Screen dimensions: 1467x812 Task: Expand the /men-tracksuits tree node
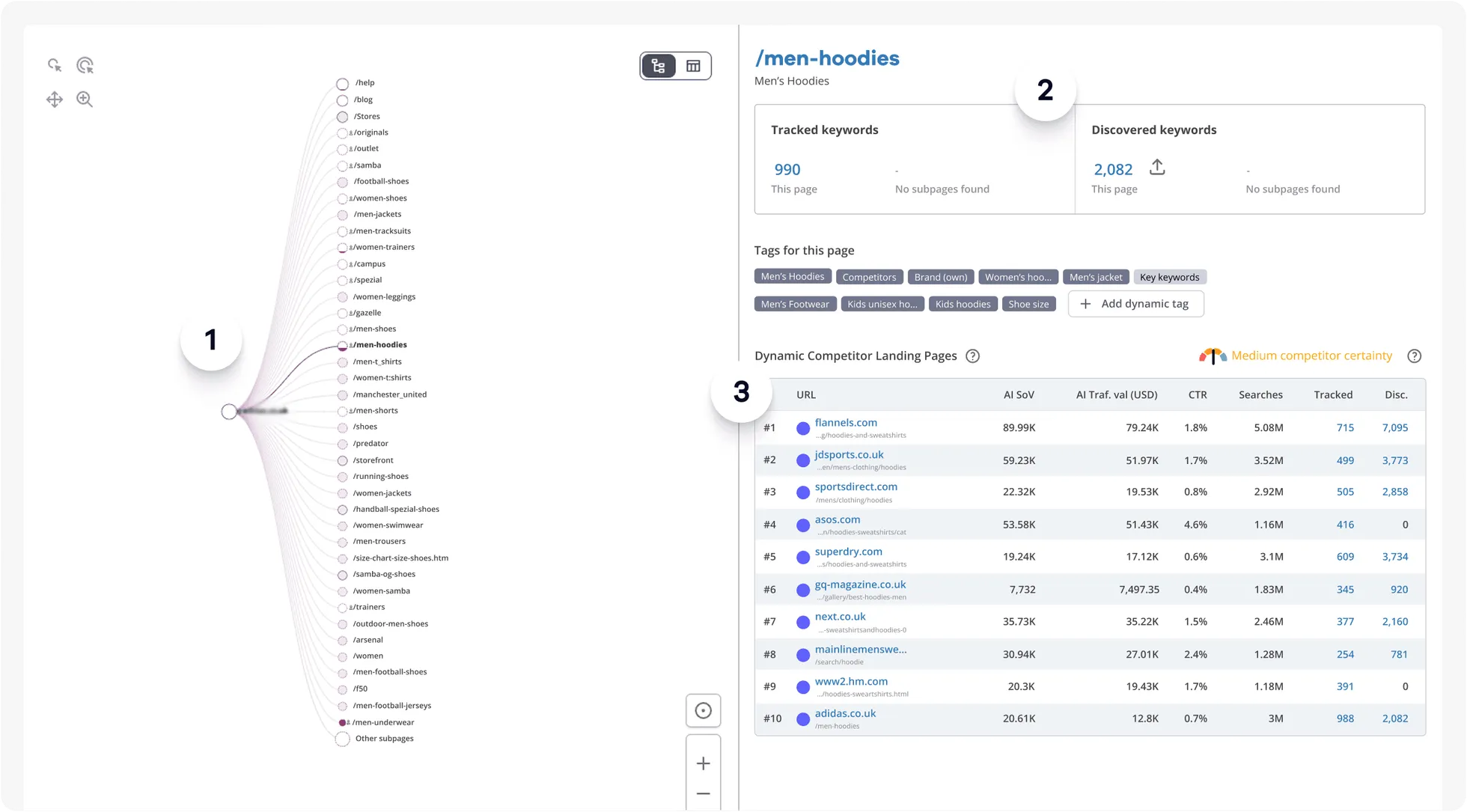343,231
